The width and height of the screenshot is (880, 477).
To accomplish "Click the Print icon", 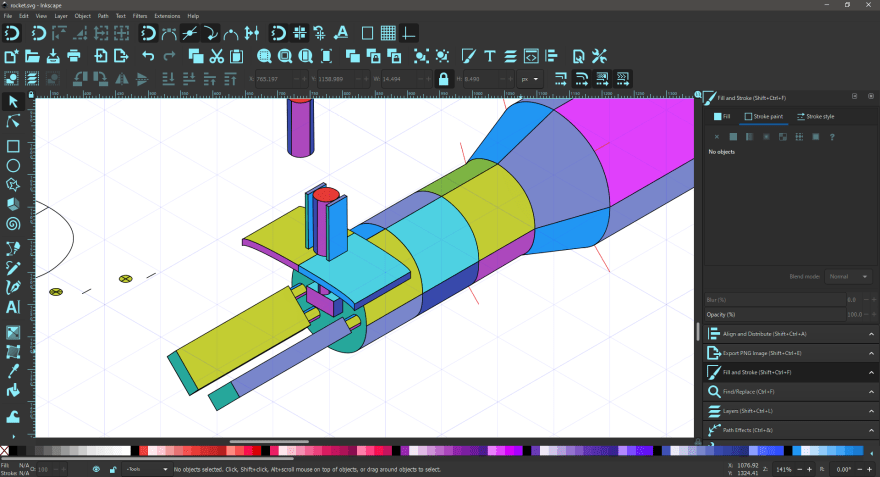I will pyautogui.click(x=74, y=56).
